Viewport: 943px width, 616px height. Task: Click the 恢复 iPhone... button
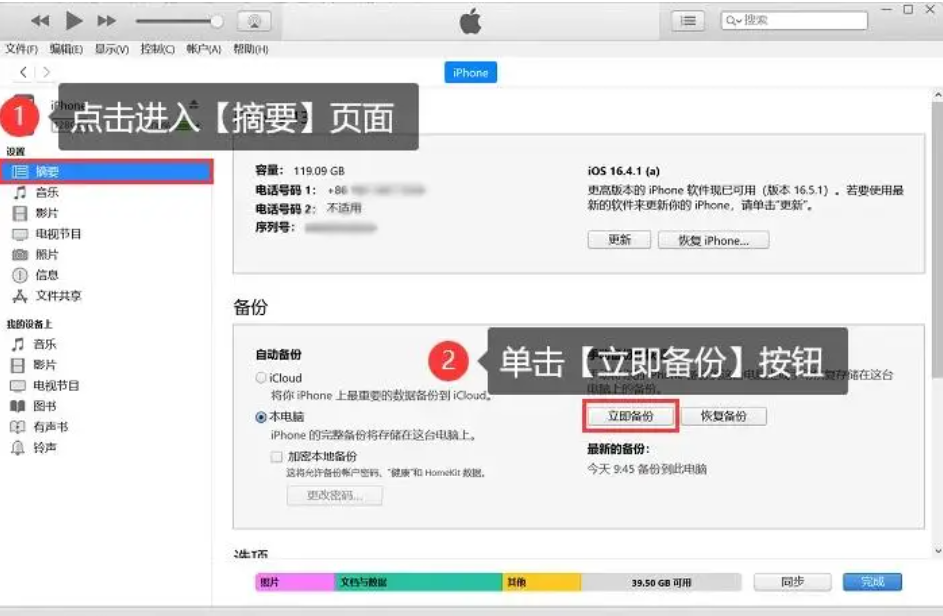pos(713,240)
